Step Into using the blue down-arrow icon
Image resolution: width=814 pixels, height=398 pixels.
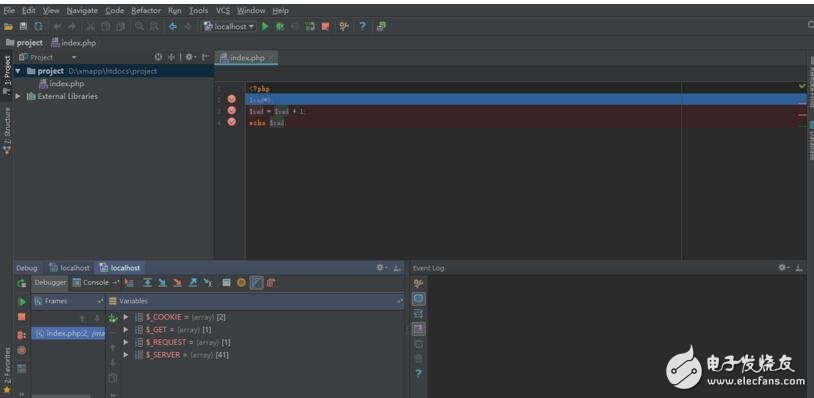coord(162,283)
